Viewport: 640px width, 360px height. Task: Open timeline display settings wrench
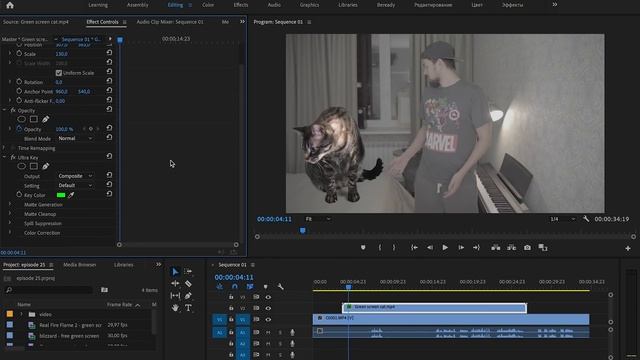[x=281, y=287]
